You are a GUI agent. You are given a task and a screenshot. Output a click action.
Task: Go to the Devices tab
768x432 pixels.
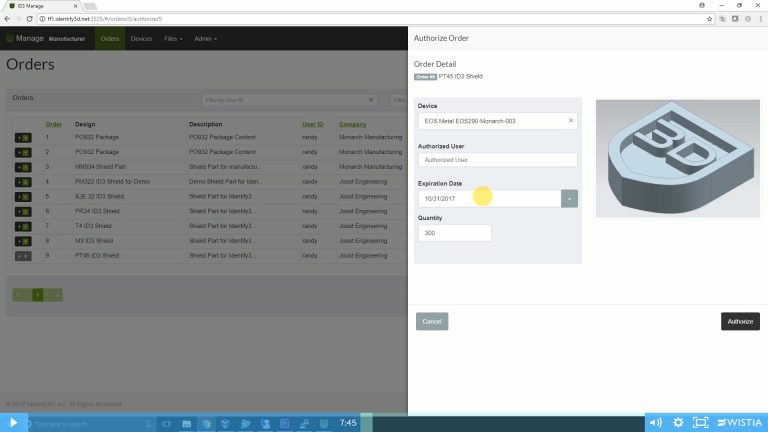coord(141,39)
